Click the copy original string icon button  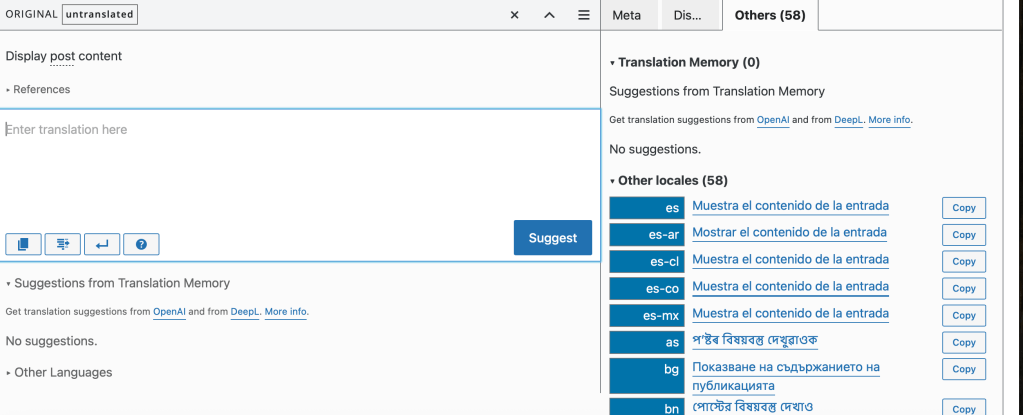pyautogui.click(x=24, y=244)
